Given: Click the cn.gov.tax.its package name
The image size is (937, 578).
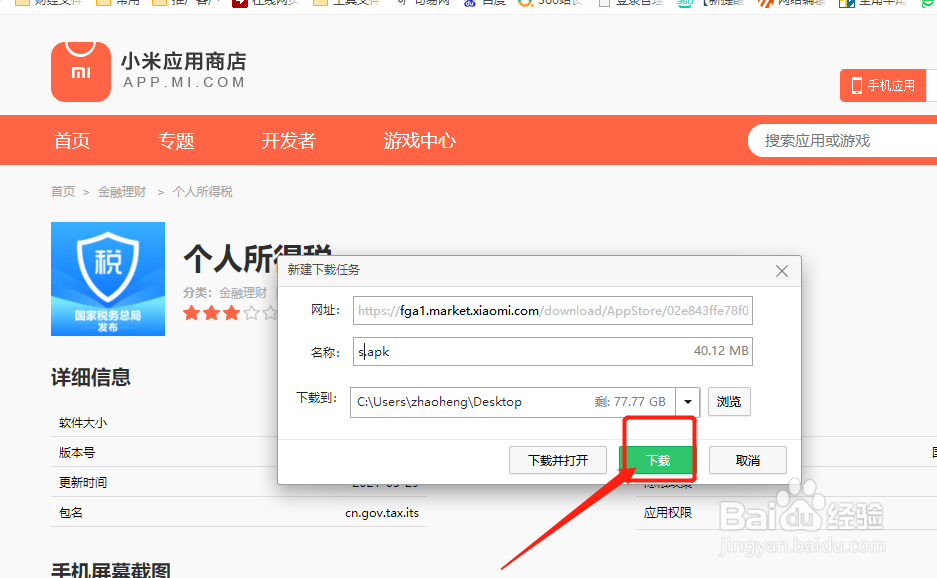Looking at the screenshot, I should pyautogui.click(x=382, y=513).
